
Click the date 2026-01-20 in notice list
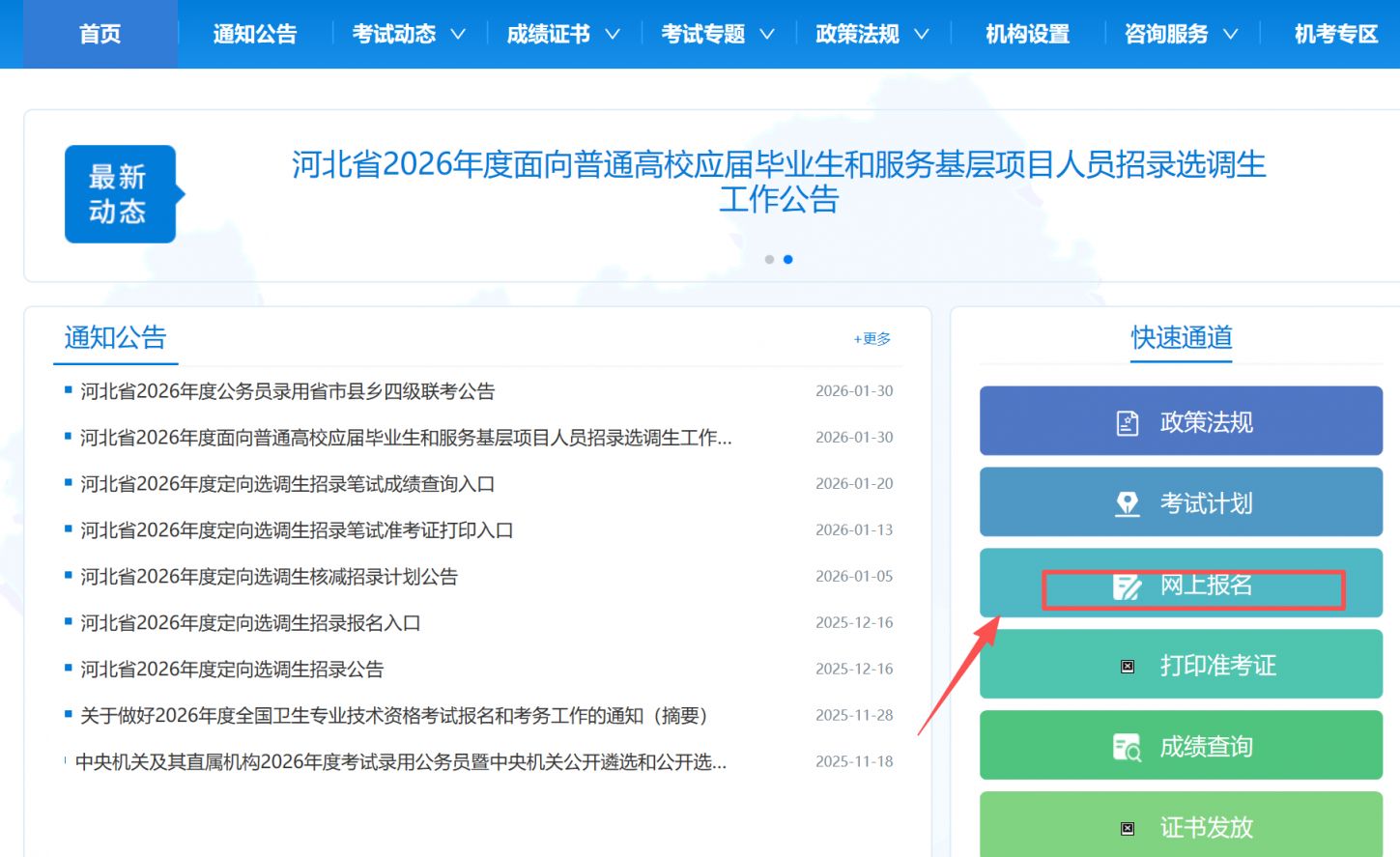tap(854, 484)
